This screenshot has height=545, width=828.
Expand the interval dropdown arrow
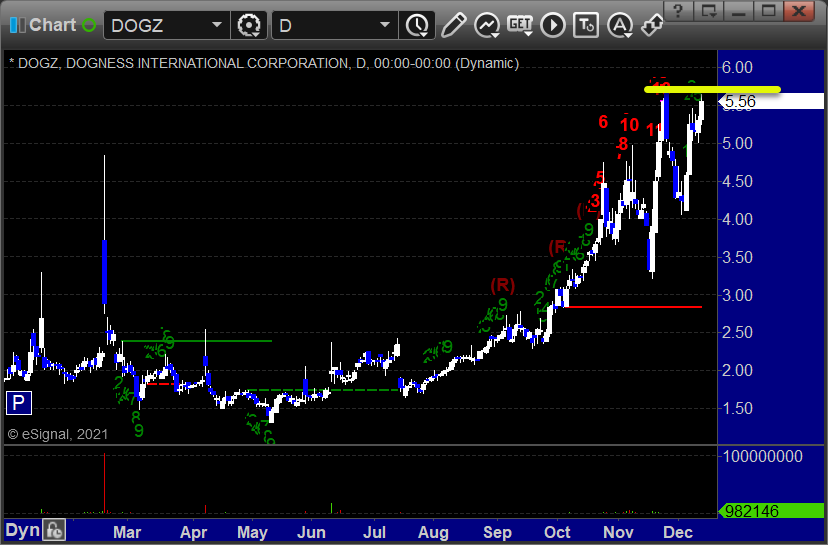(x=385, y=25)
